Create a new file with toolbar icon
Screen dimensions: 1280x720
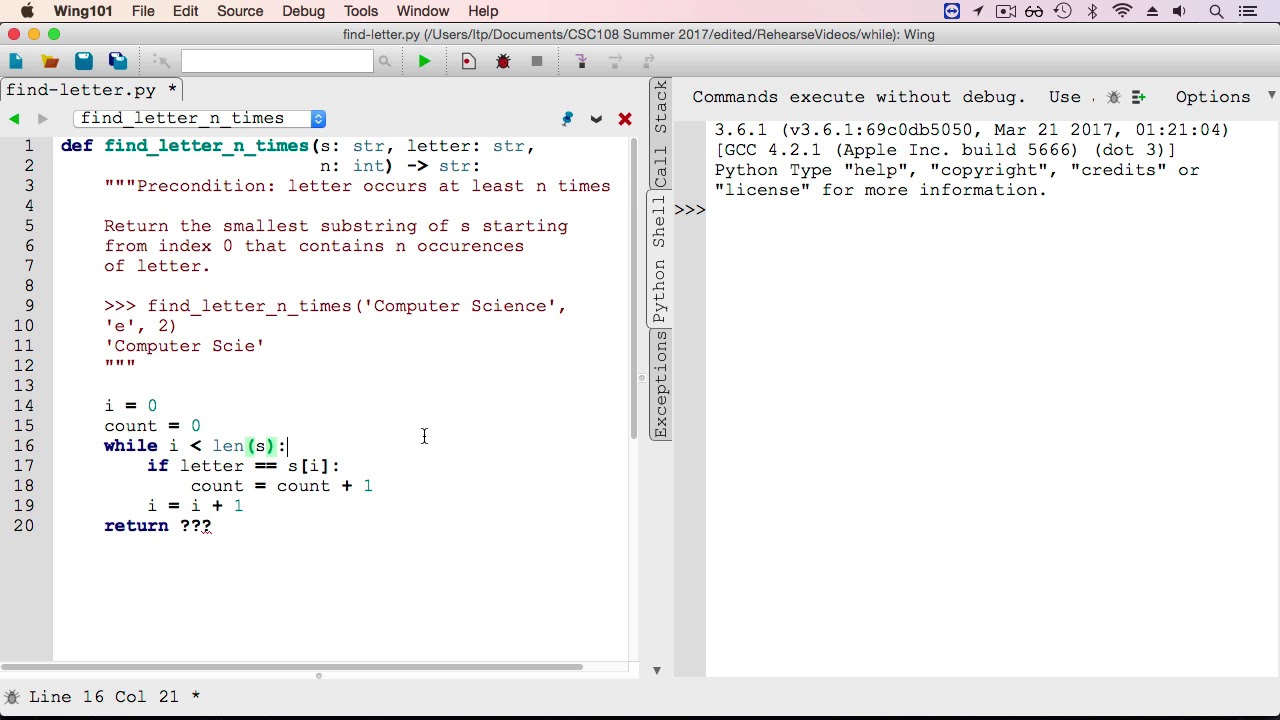(17, 62)
